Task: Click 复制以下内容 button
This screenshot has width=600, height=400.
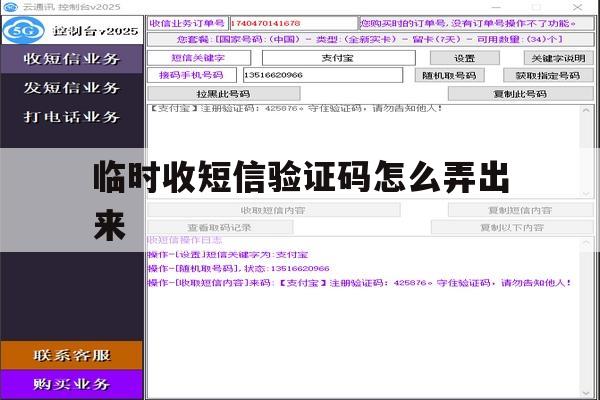Action: (x=512, y=227)
